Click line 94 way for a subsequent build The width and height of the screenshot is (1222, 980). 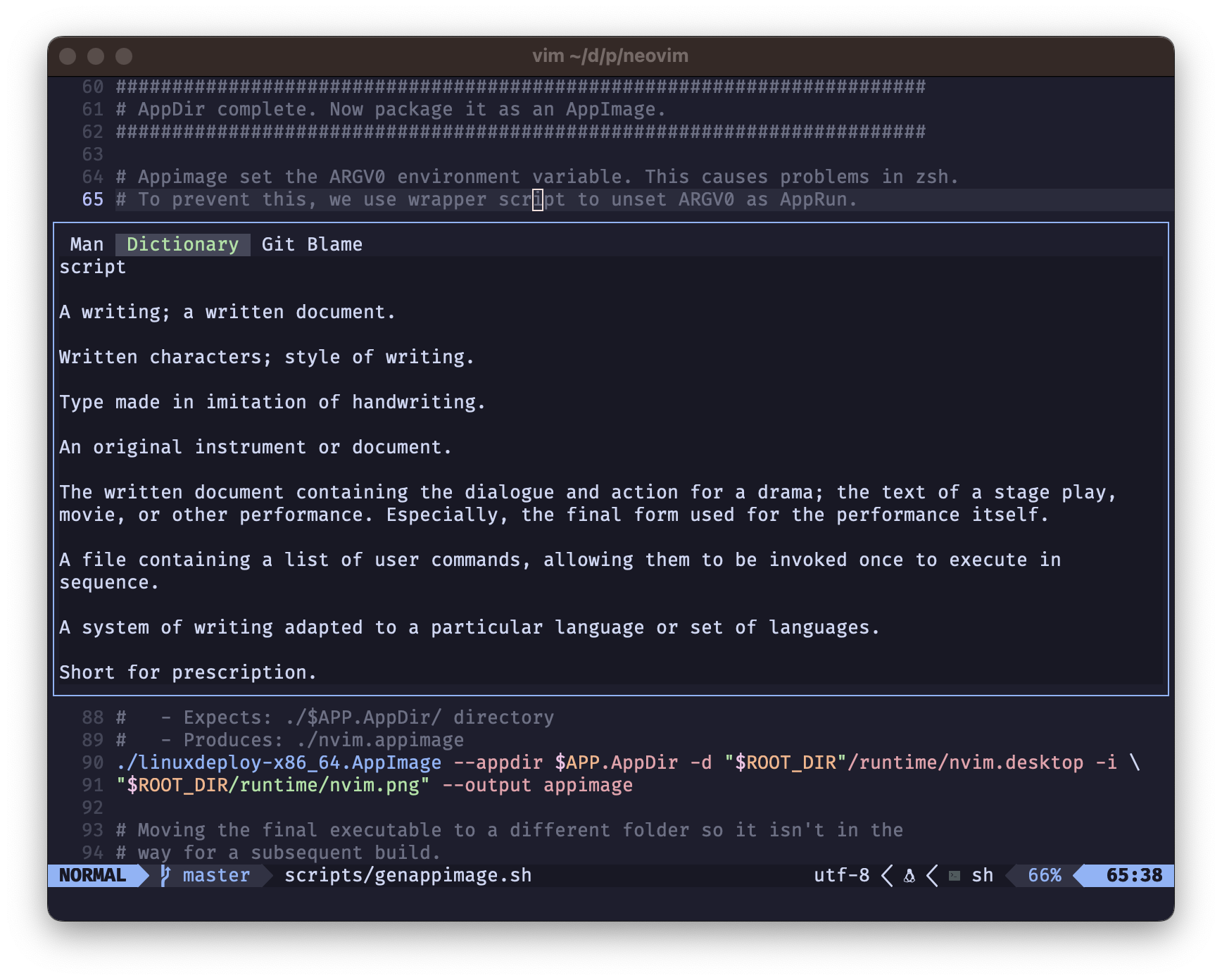[x=278, y=853]
